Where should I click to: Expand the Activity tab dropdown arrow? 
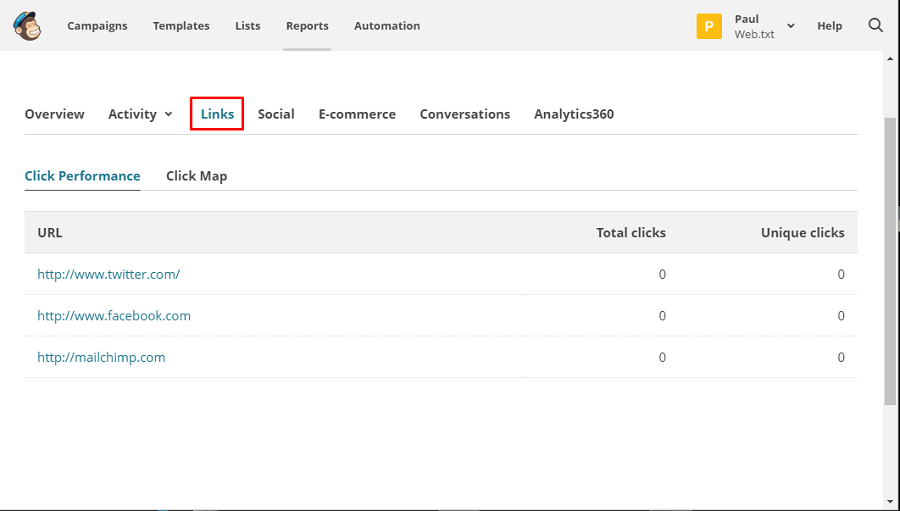tap(168, 114)
